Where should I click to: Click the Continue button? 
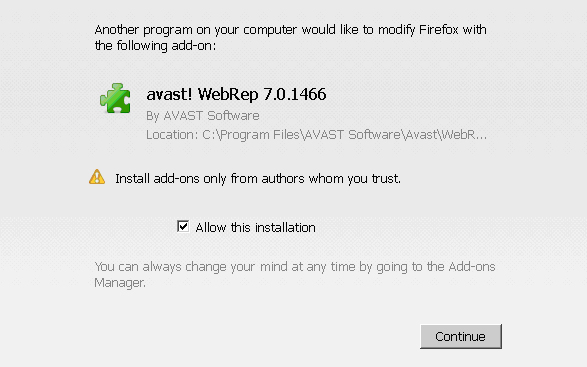(x=461, y=336)
